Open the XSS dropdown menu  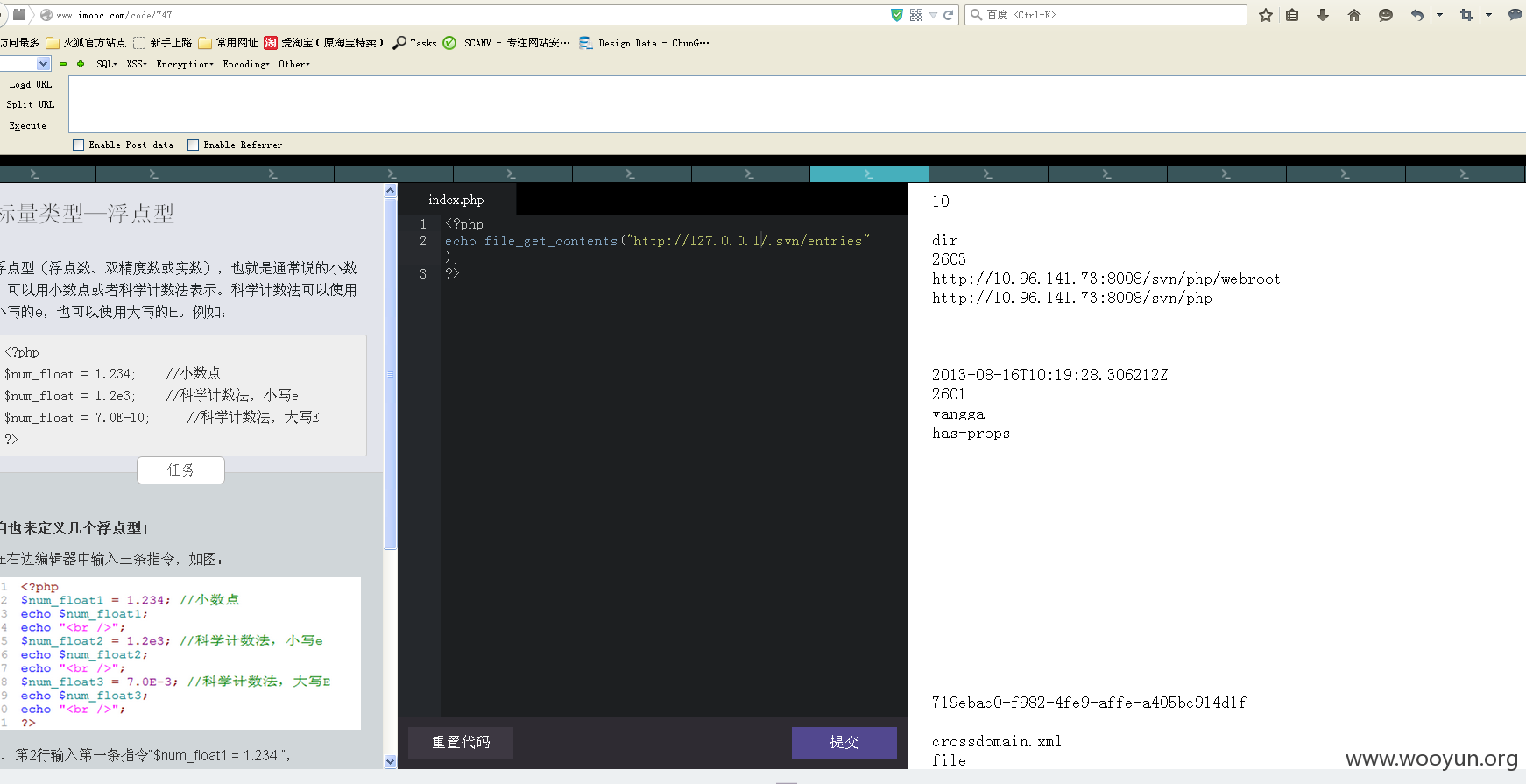coord(136,64)
